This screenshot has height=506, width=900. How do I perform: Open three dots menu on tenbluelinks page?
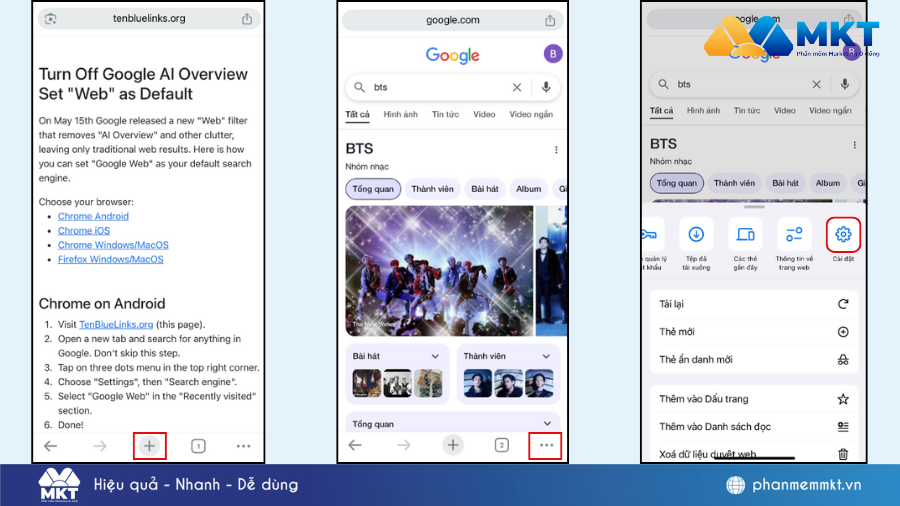tap(243, 446)
